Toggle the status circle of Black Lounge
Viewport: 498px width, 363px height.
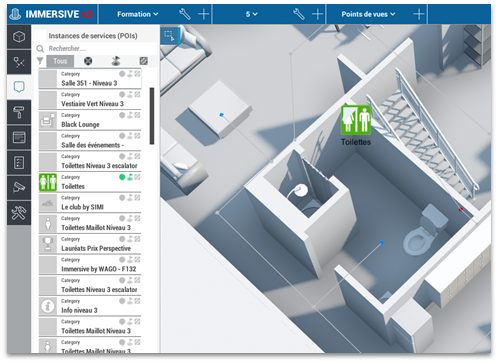[x=122, y=115]
